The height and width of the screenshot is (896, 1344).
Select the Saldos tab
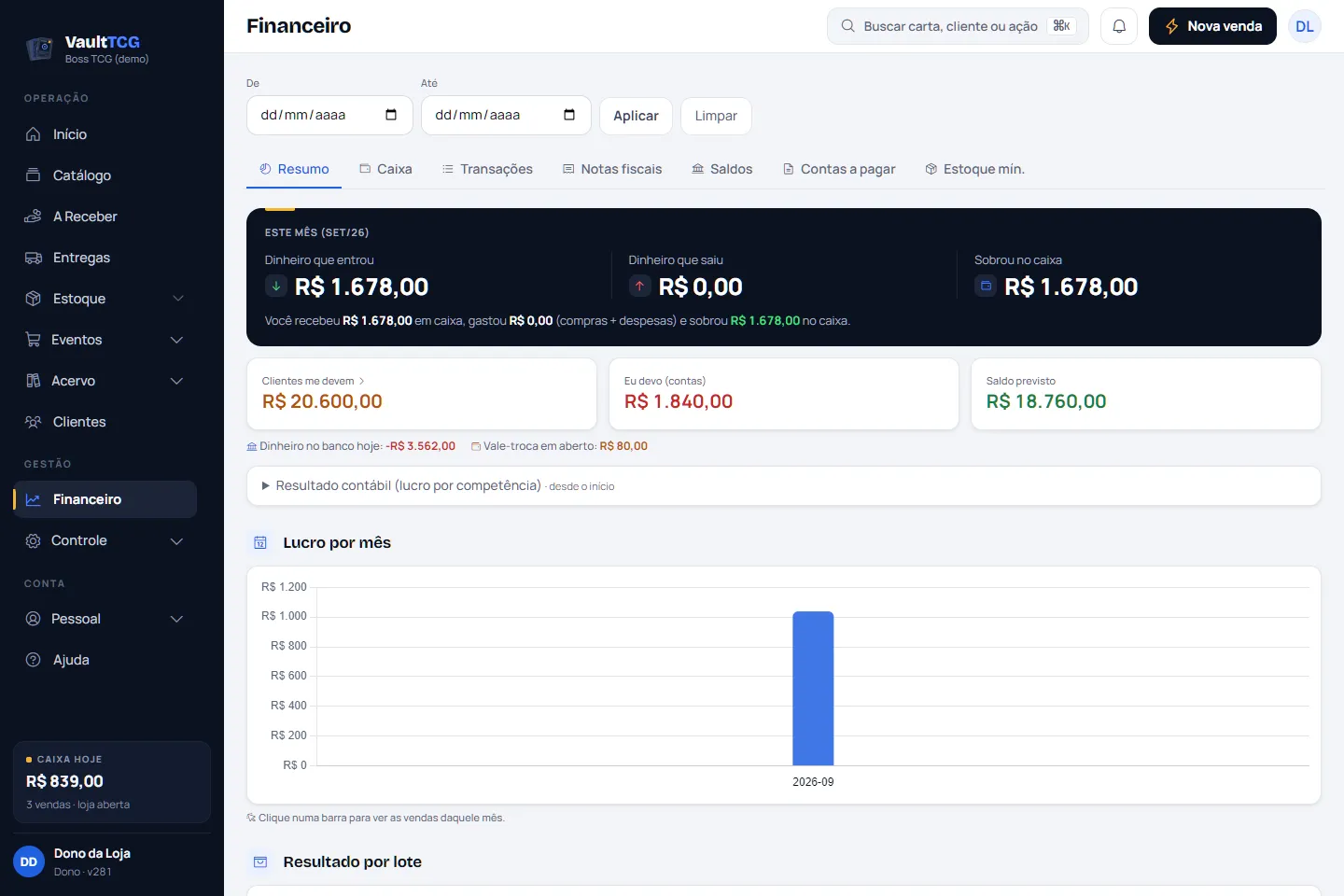pyautogui.click(x=722, y=169)
